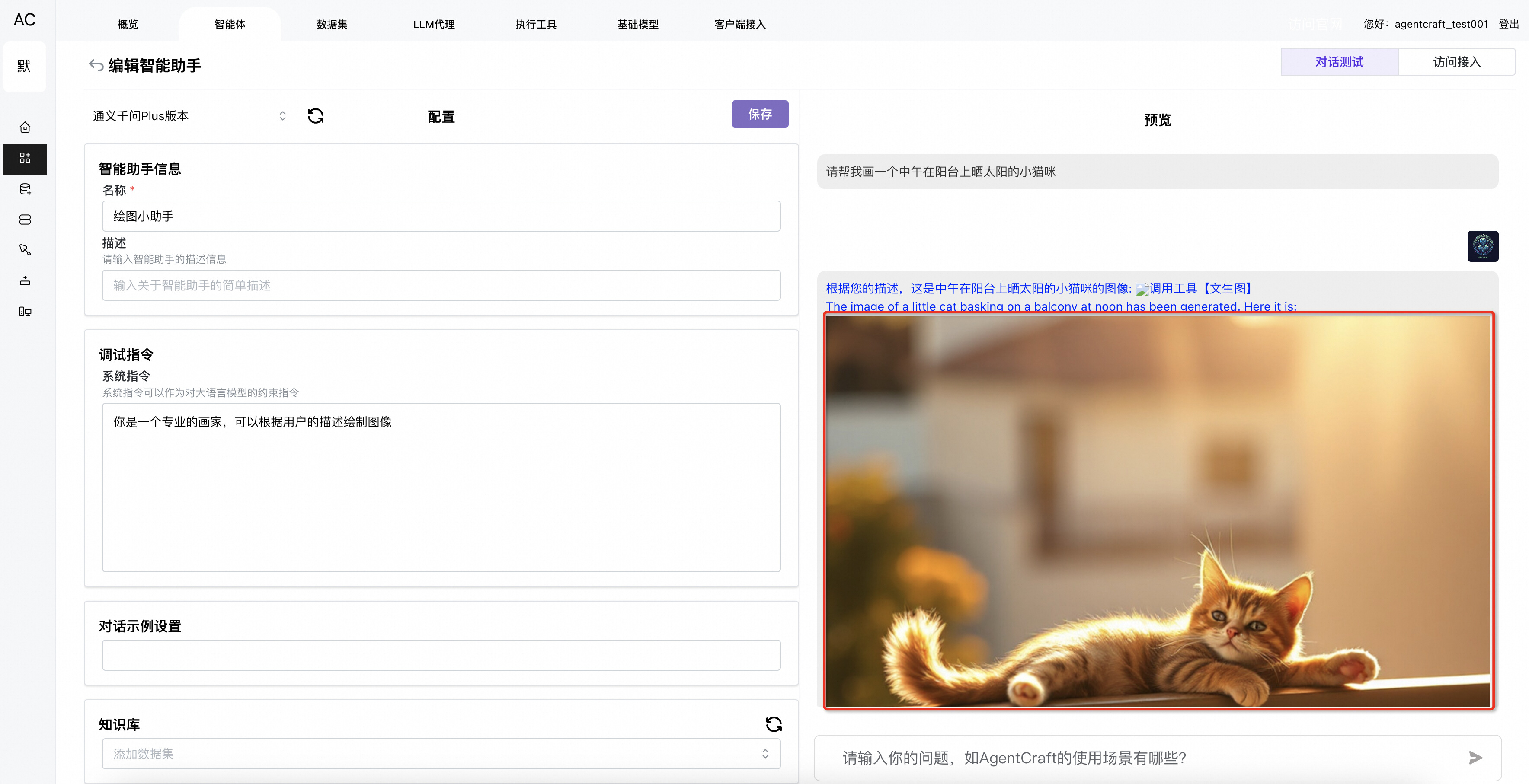Click the tools wrench icon in sidebar

pyautogui.click(x=25, y=250)
